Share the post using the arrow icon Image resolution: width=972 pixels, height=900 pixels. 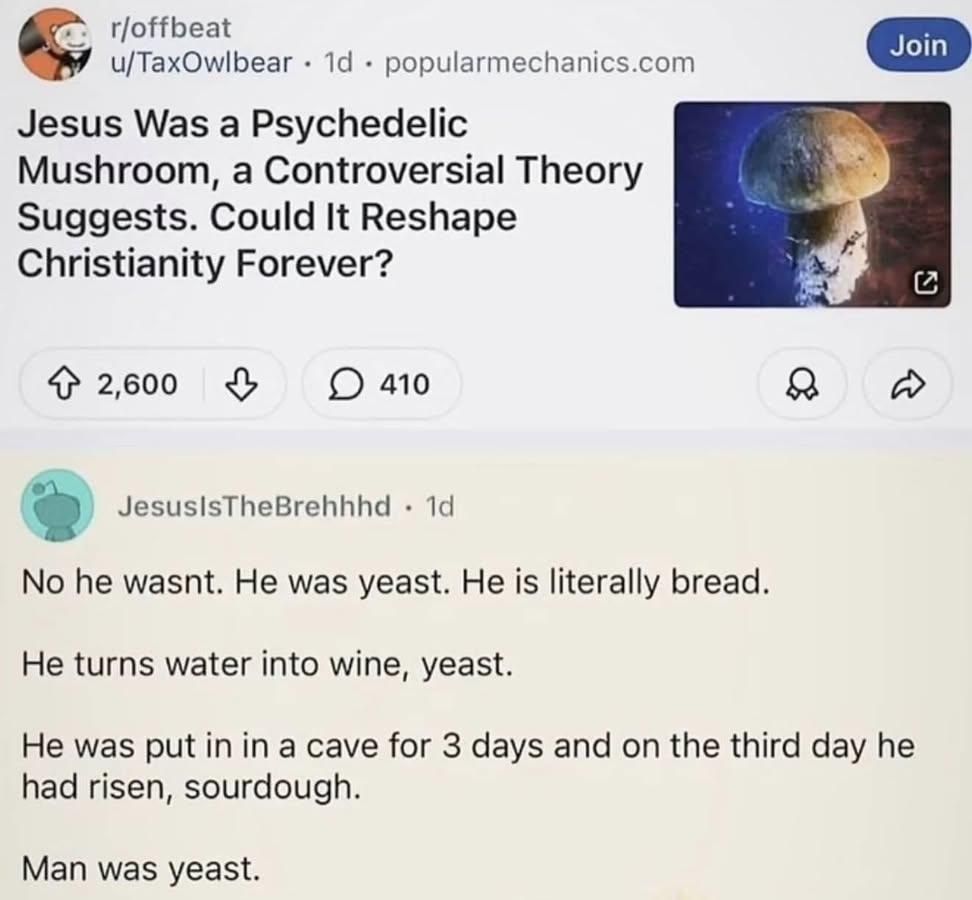903,383
